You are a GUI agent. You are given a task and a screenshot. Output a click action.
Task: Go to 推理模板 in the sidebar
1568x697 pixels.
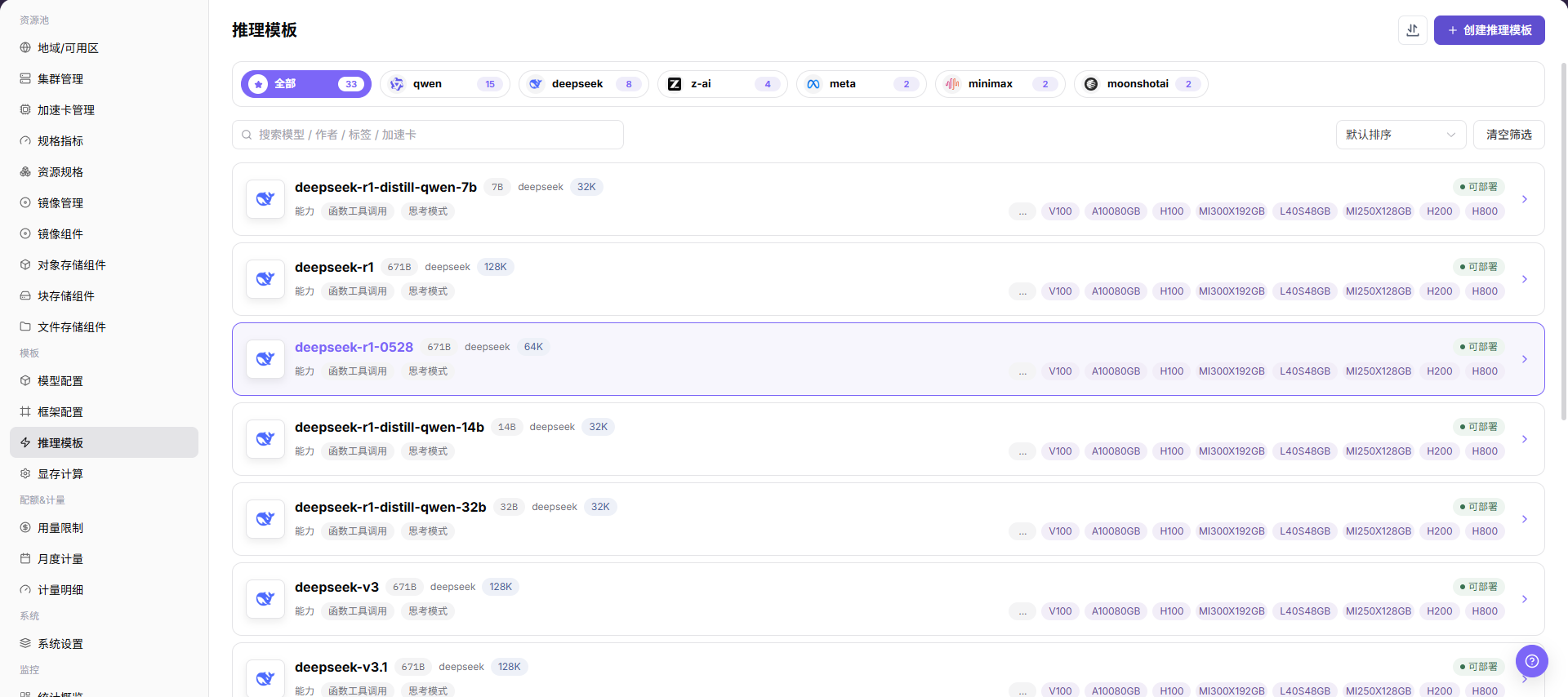tap(104, 442)
